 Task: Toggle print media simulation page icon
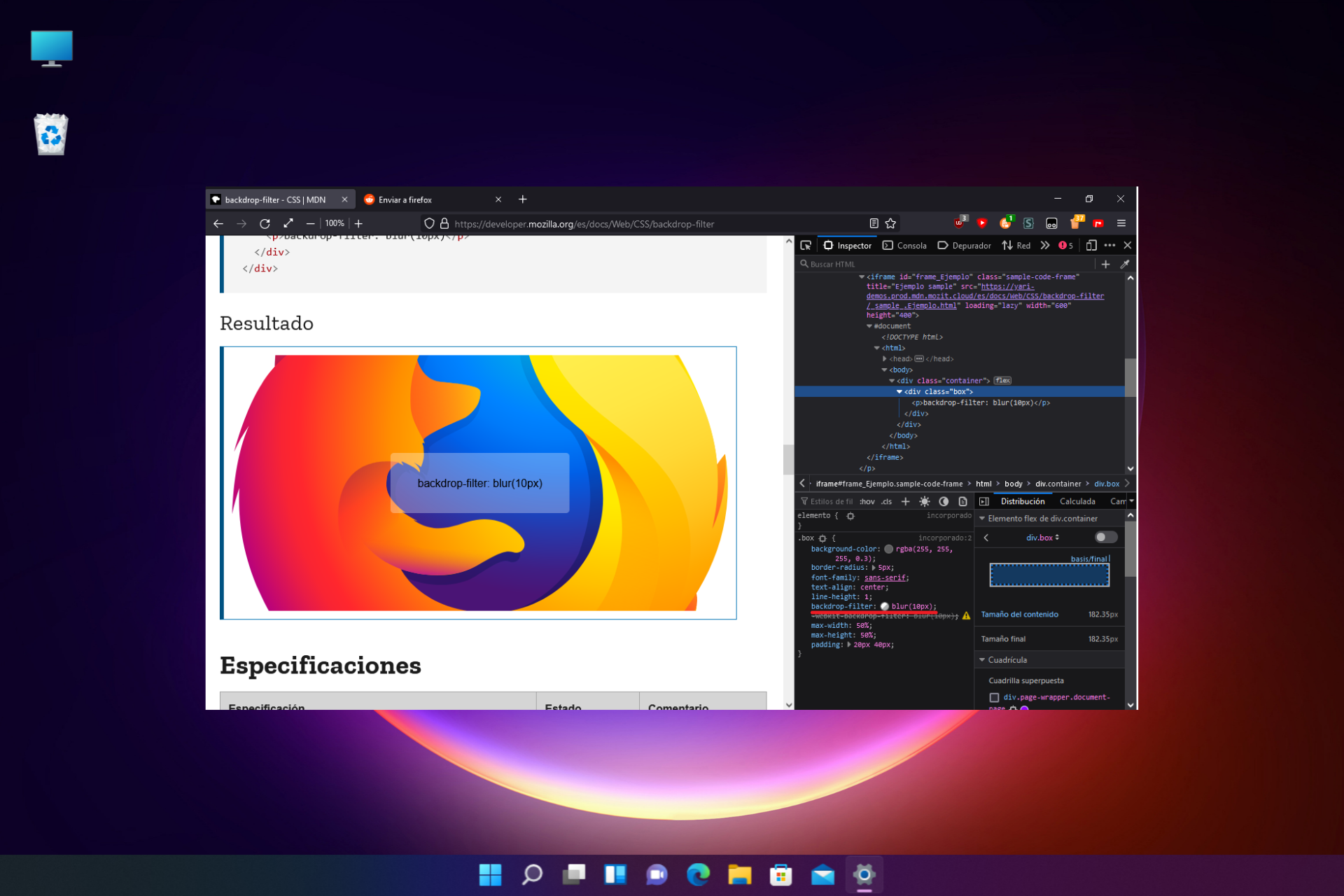pos(962,501)
